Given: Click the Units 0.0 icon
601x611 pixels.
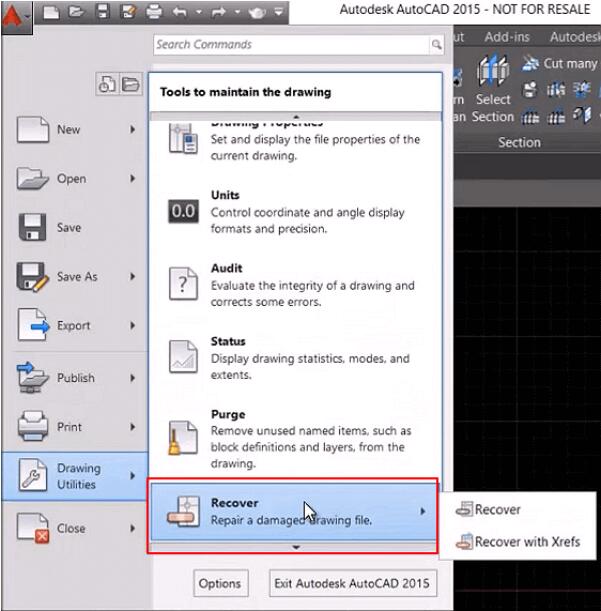Looking at the screenshot, I should (183, 211).
